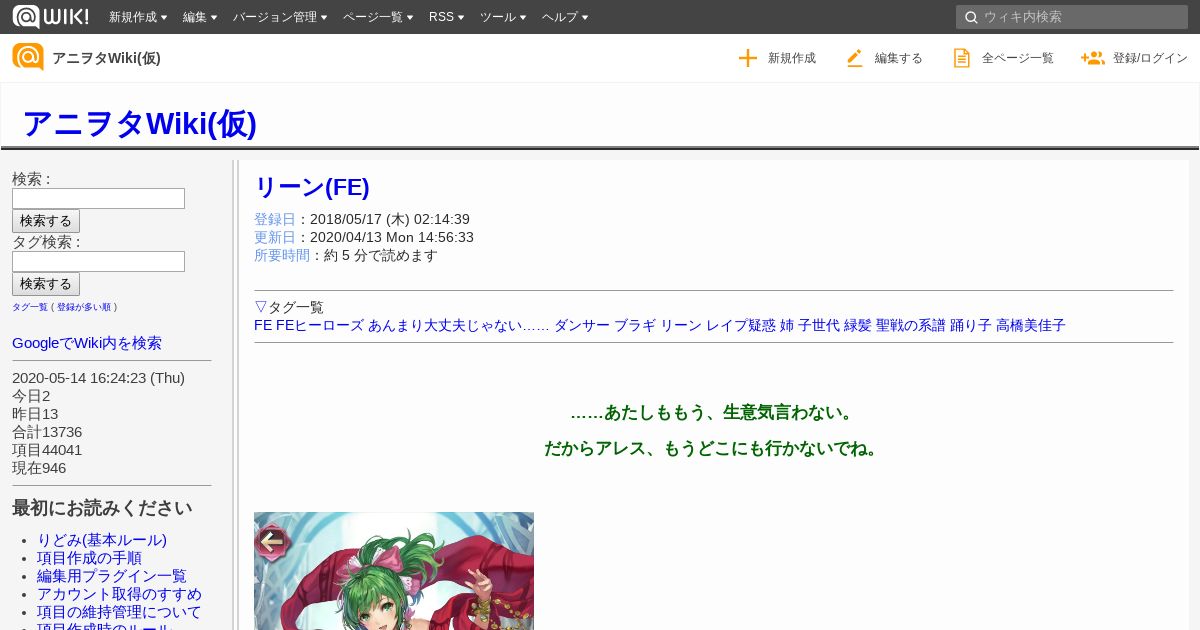Click the 検索 text input in sidebar

click(x=98, y=198)
